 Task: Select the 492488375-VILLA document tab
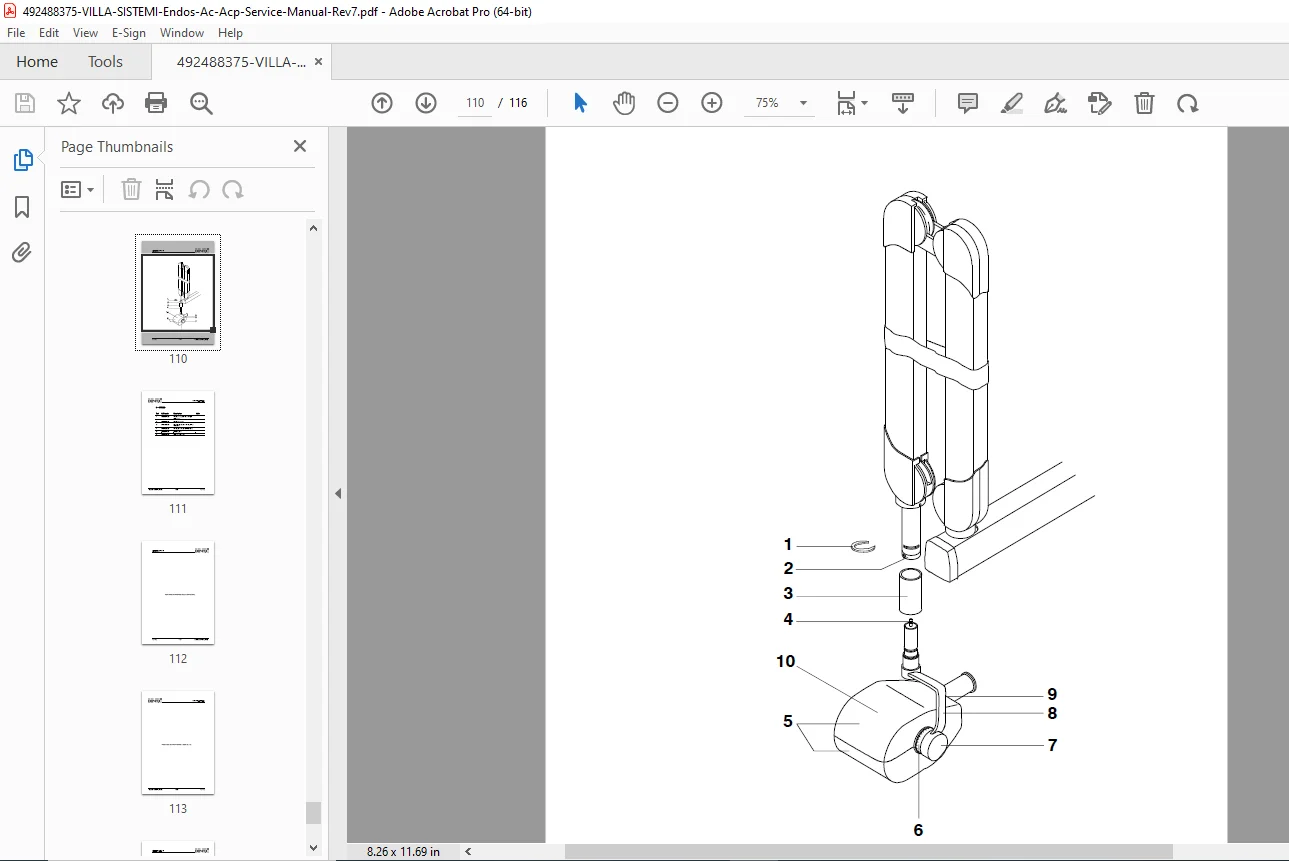coord(241,61)
